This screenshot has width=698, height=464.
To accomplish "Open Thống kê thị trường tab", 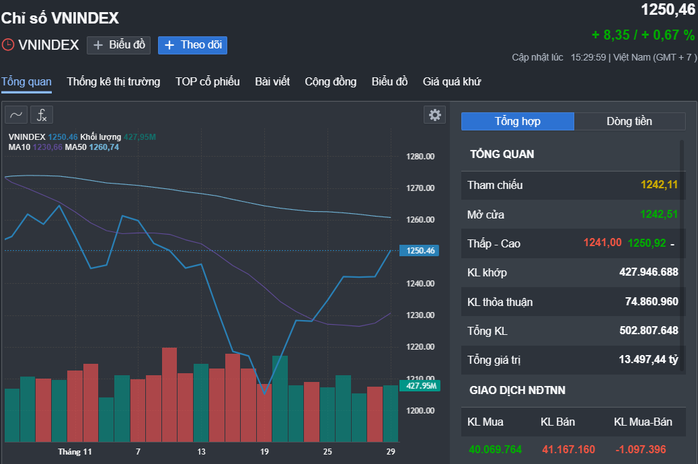I will (x=114, y=82).
